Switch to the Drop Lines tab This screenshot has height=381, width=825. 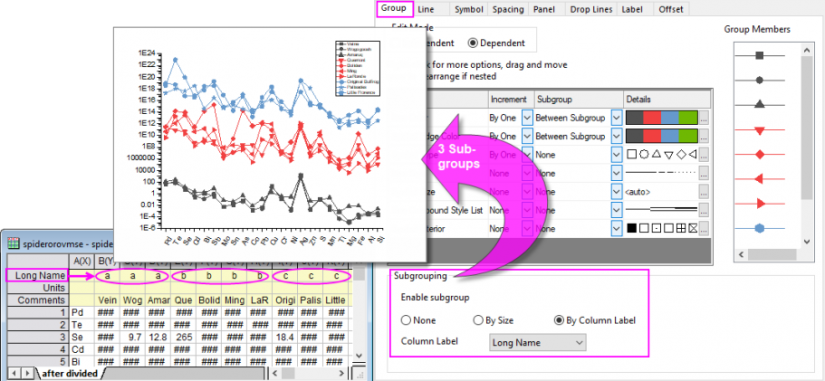coord(591,9)
